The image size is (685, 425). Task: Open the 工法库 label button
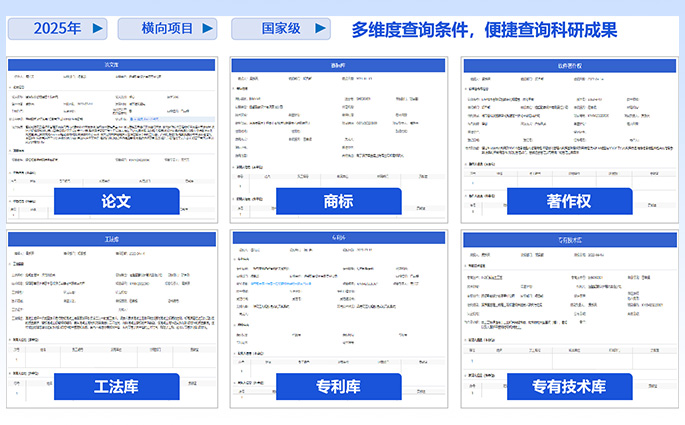pos(116,387)
